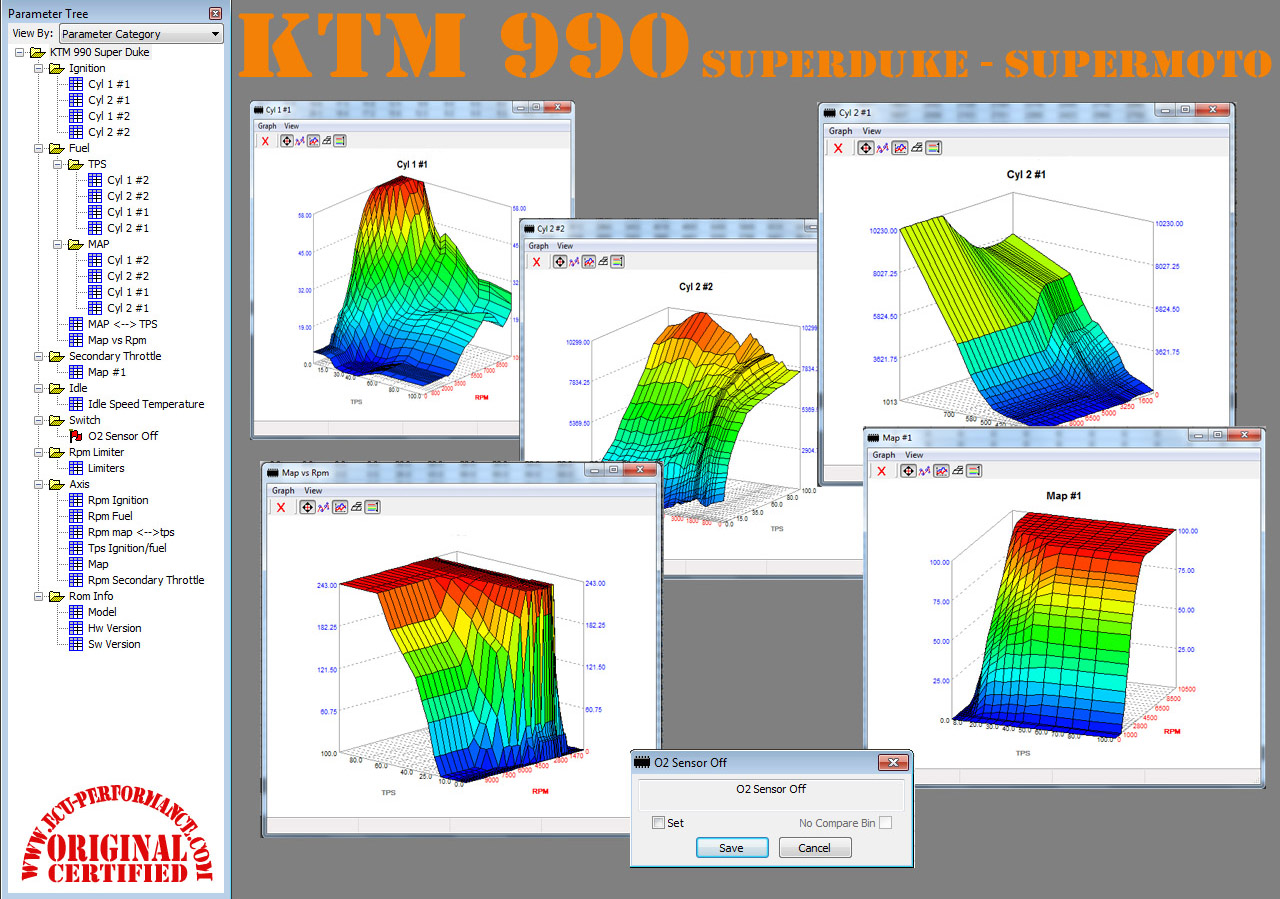Select MAP <--> TPS table in tree
Viewport: 1280px width, 899px height.
coord(122,324)
